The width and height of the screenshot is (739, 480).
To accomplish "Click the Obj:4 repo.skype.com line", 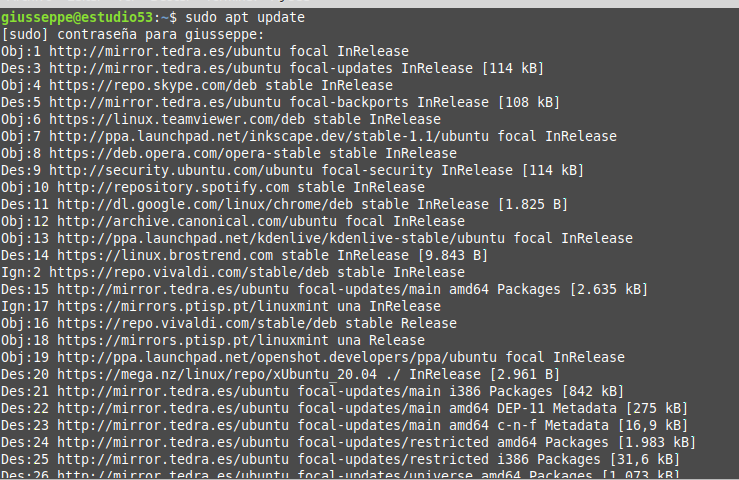I will [x=197, y=85].
